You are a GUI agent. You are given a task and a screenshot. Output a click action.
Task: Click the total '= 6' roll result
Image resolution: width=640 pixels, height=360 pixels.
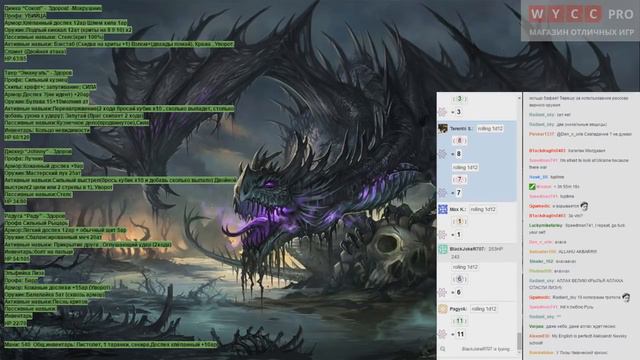(x=456, y=292)
